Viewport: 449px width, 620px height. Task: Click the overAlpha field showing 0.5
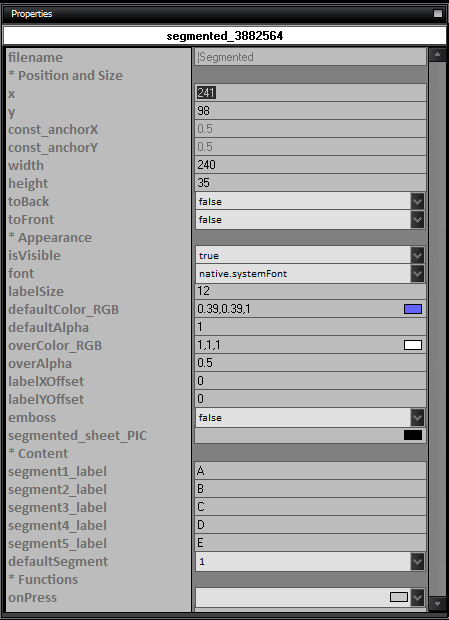coord(310,363)
